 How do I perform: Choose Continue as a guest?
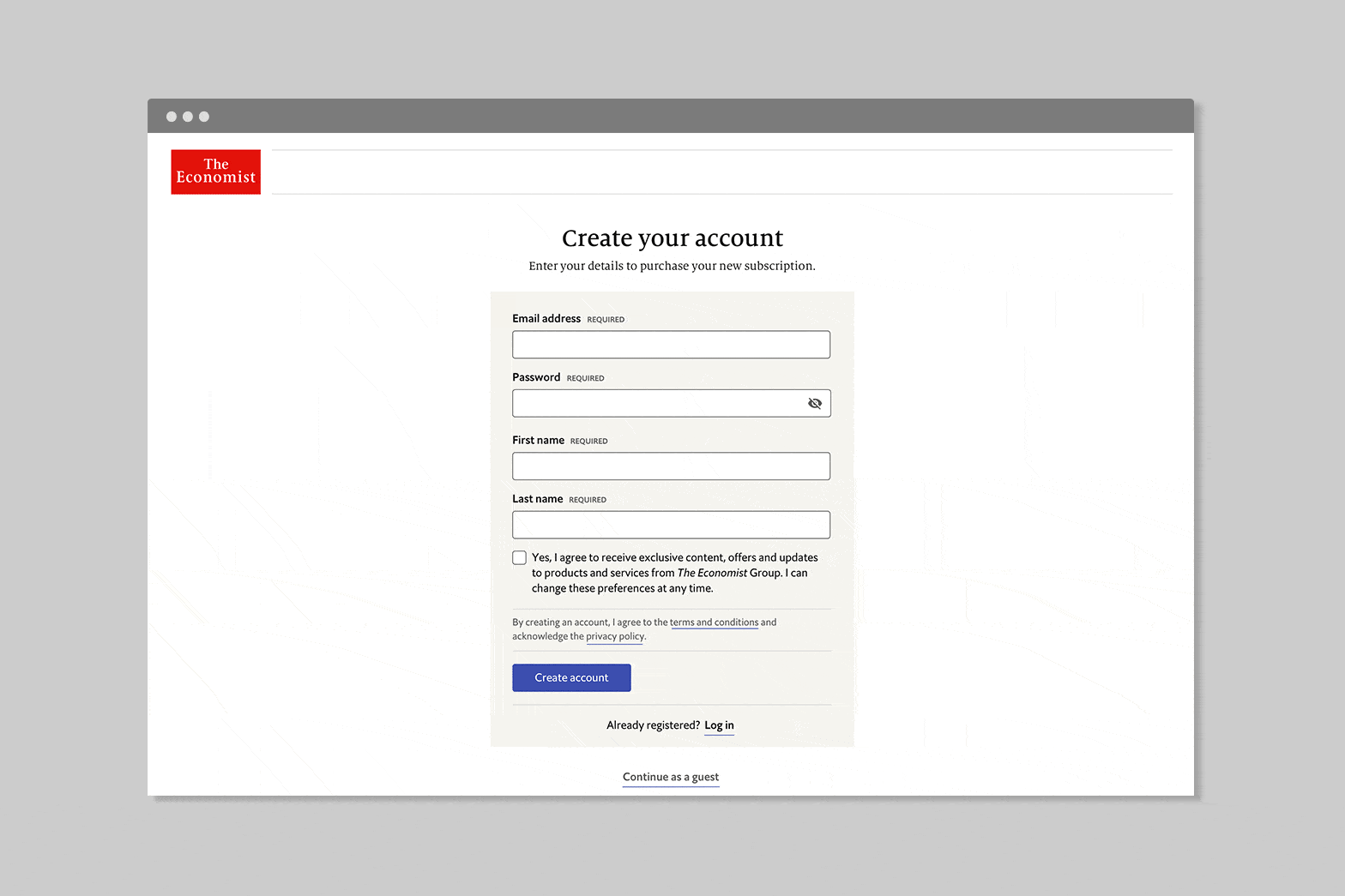tap(671, 777)
